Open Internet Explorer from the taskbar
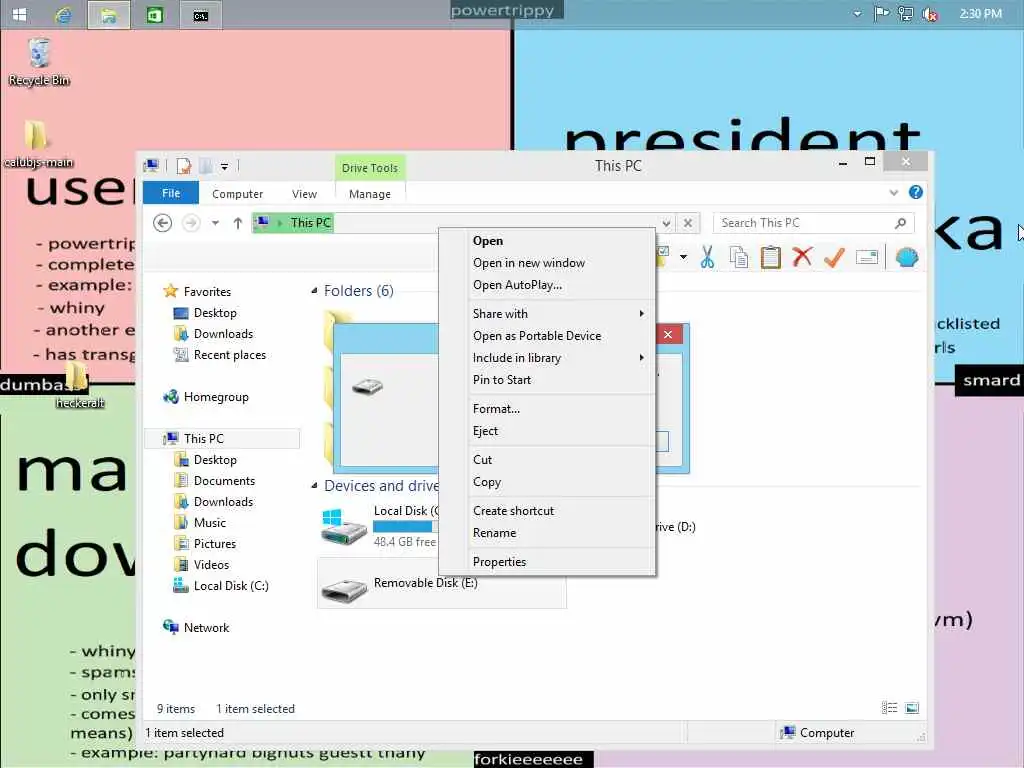This screenshot has height=768, width=1024. (x=63, y=14)
